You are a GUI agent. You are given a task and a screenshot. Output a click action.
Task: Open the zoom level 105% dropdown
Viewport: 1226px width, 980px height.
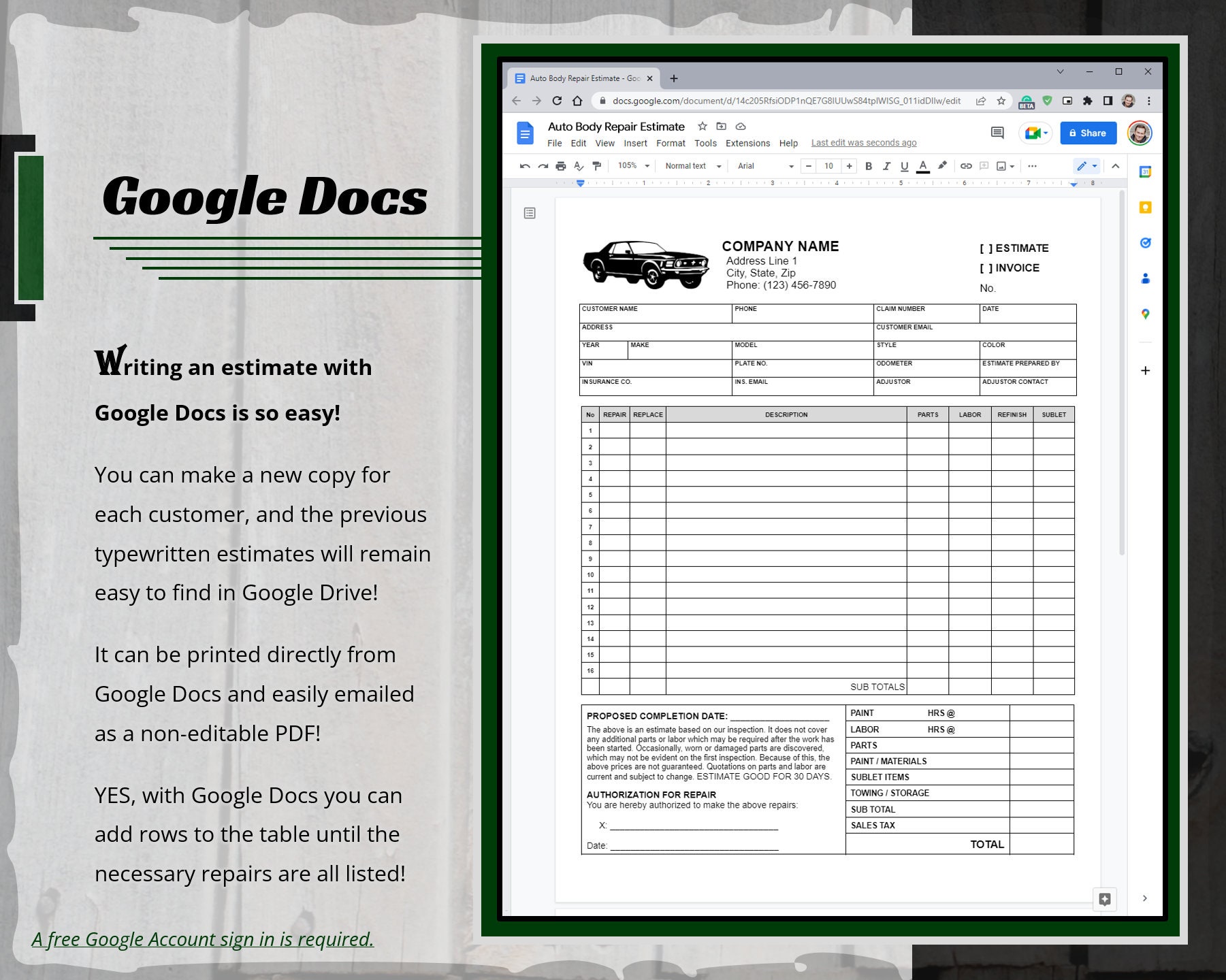click(x=634, y=166)
